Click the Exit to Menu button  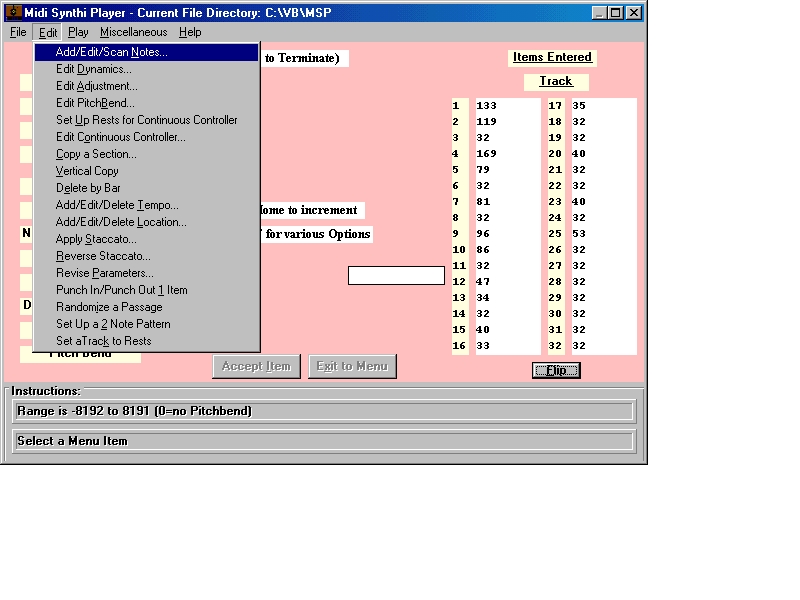tap(352, 366)
